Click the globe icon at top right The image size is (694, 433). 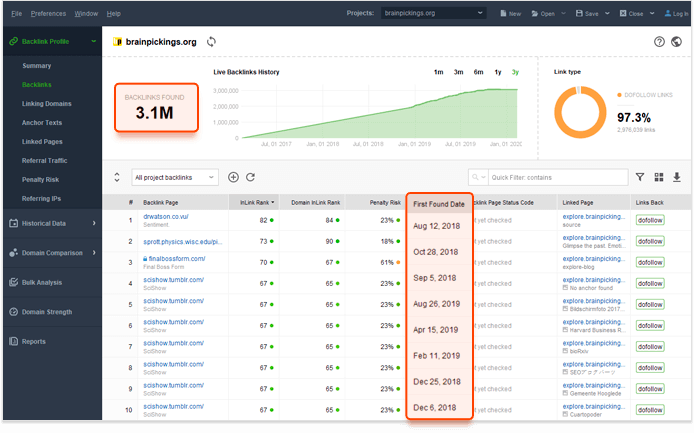676,42
